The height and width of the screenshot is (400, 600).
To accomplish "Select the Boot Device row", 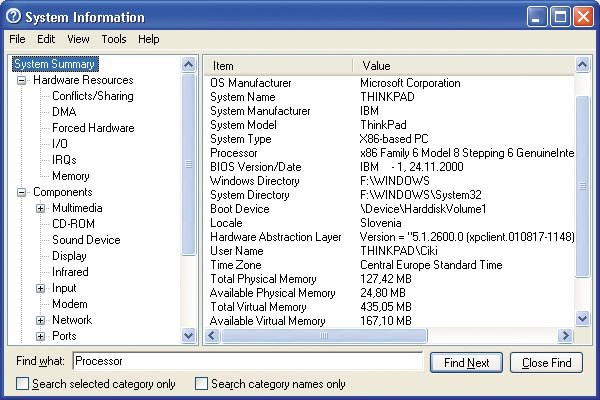I will pos(390,209).
